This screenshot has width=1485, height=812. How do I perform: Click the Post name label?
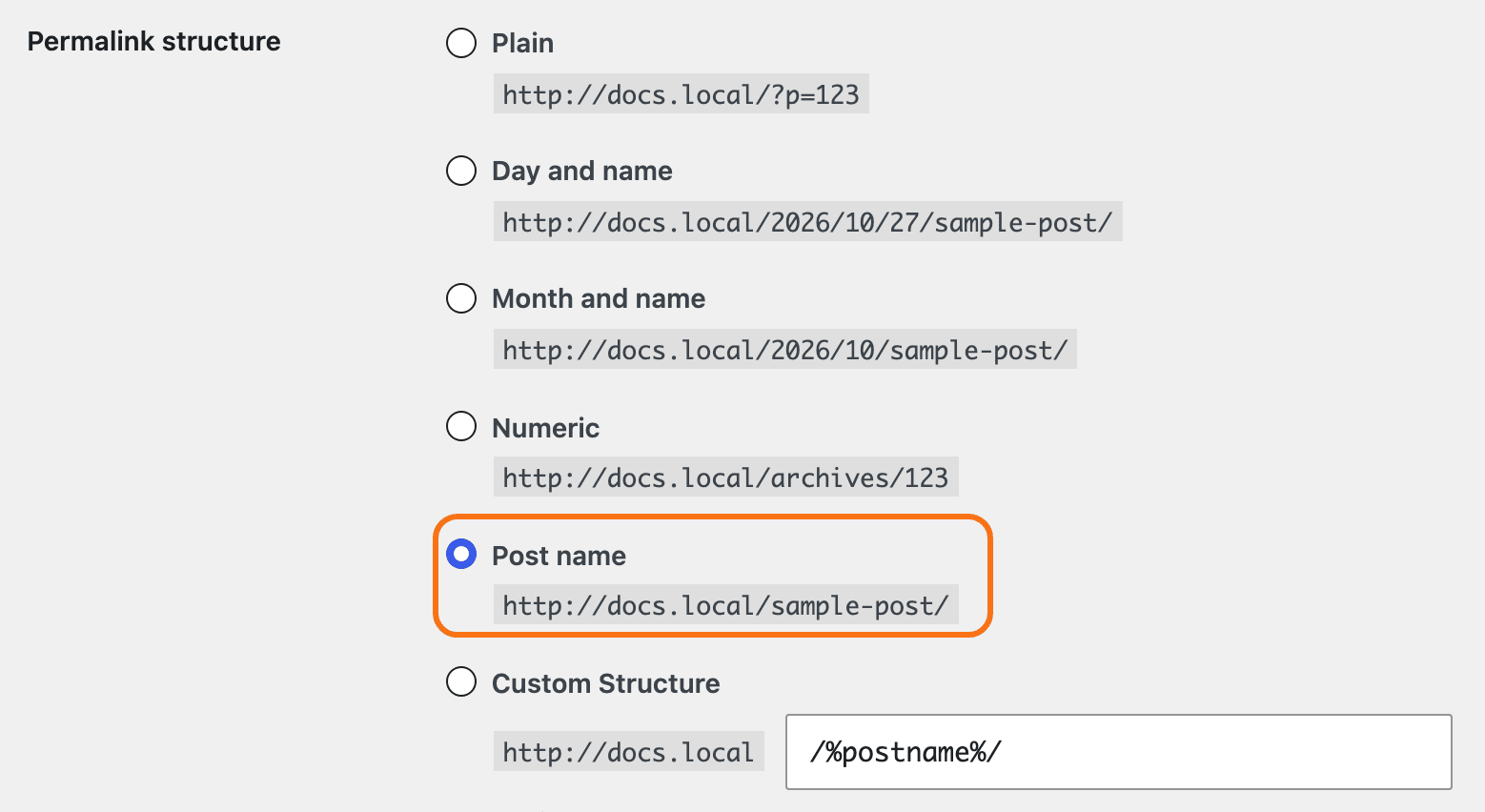[x=559, y=556]
